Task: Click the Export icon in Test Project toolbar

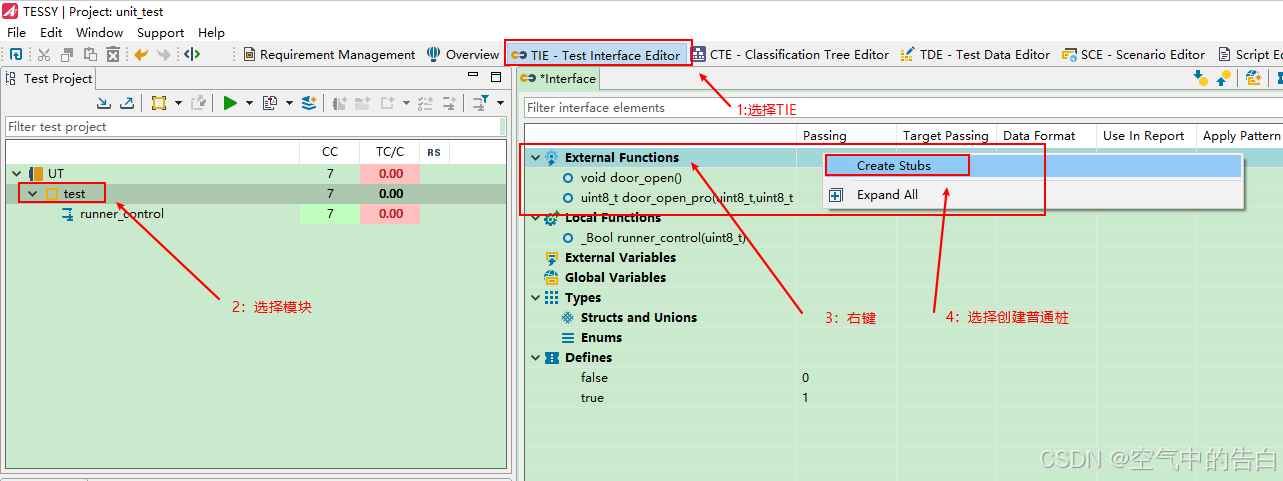Action: click(127, 102)
